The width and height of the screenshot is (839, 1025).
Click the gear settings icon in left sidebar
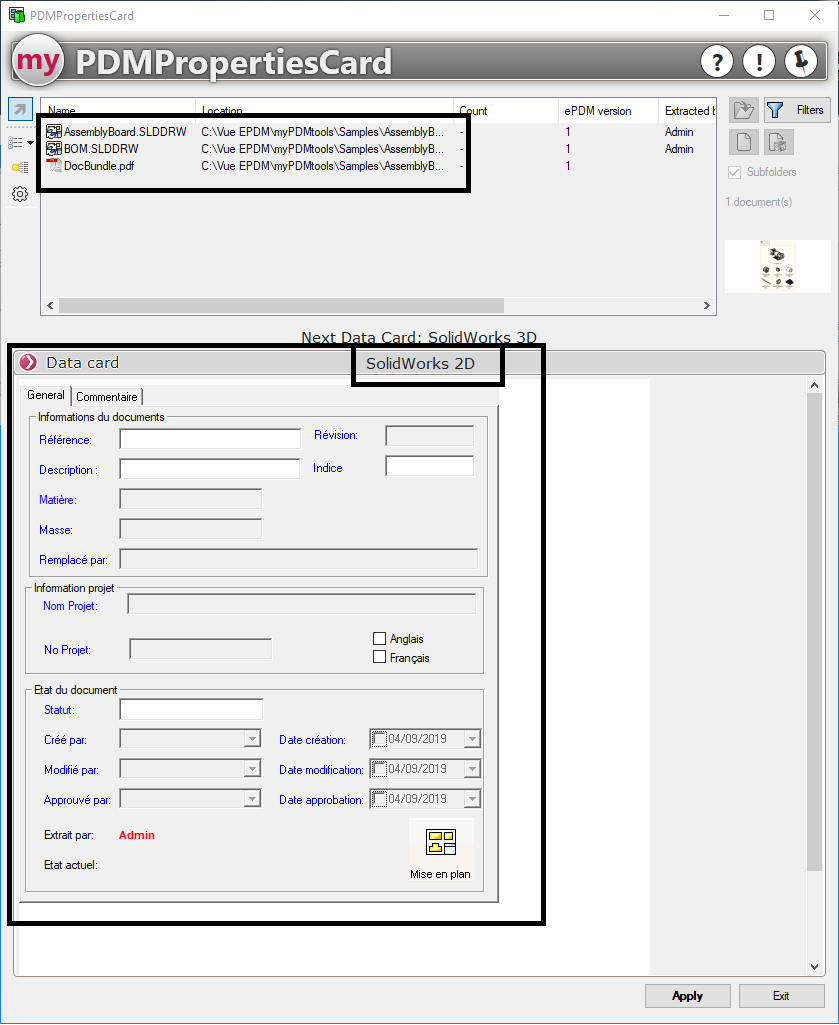coord(19,194)
